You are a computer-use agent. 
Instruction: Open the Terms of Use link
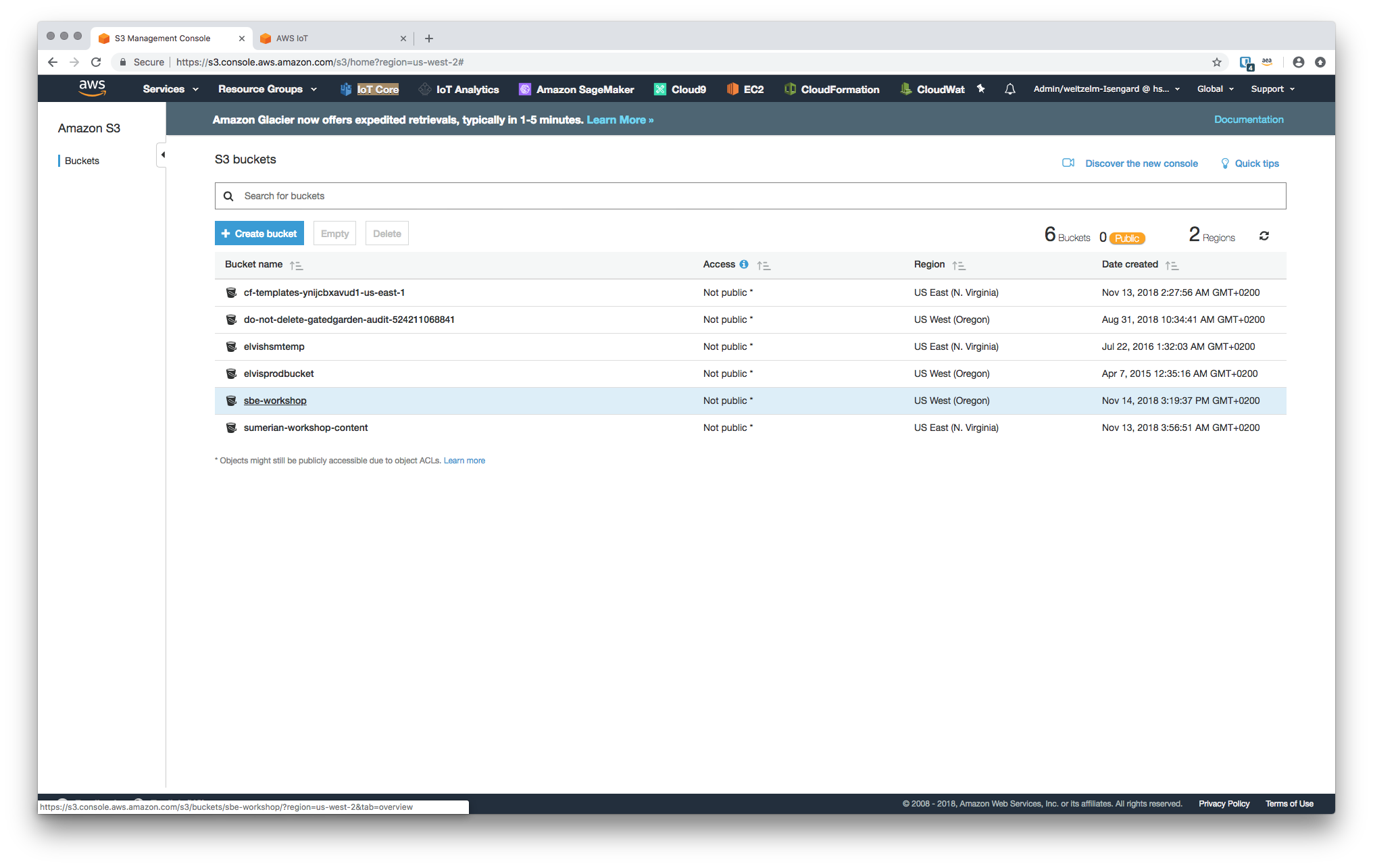1289,804
